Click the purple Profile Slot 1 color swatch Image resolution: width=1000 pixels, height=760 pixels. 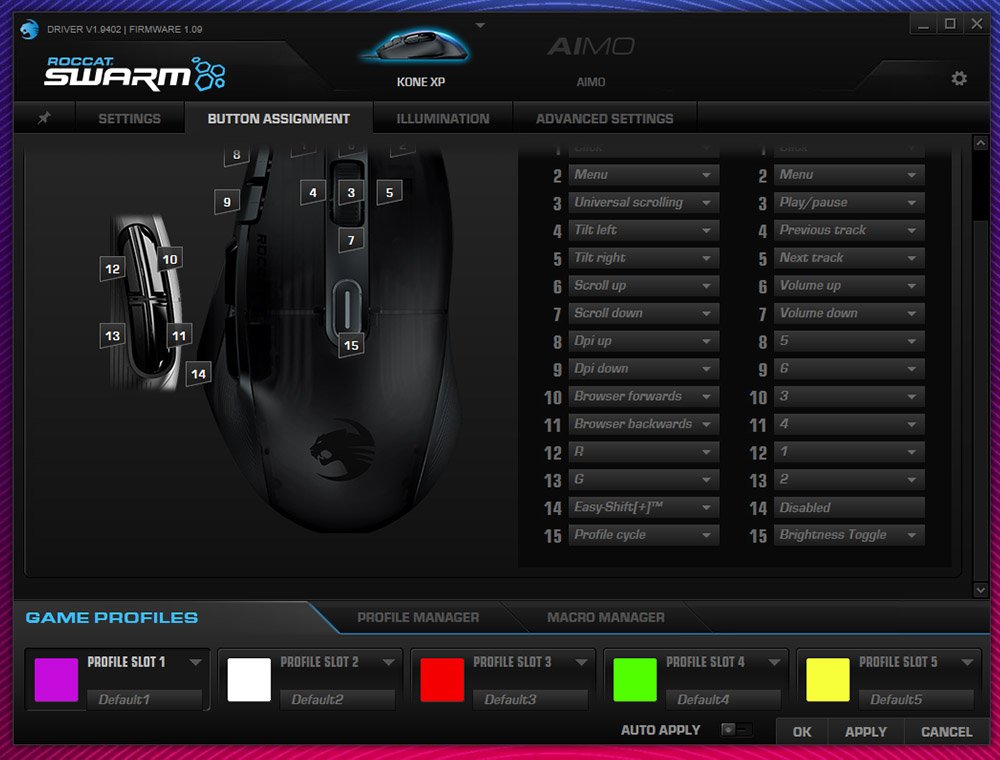click(56, 680)
